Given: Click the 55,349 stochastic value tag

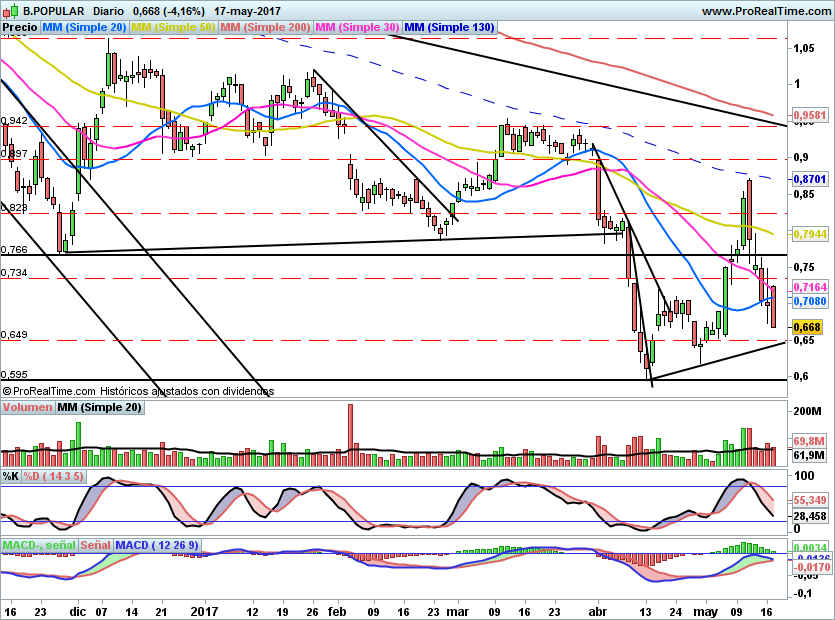Looking at the screenshot, I should [x=809, y=500].
